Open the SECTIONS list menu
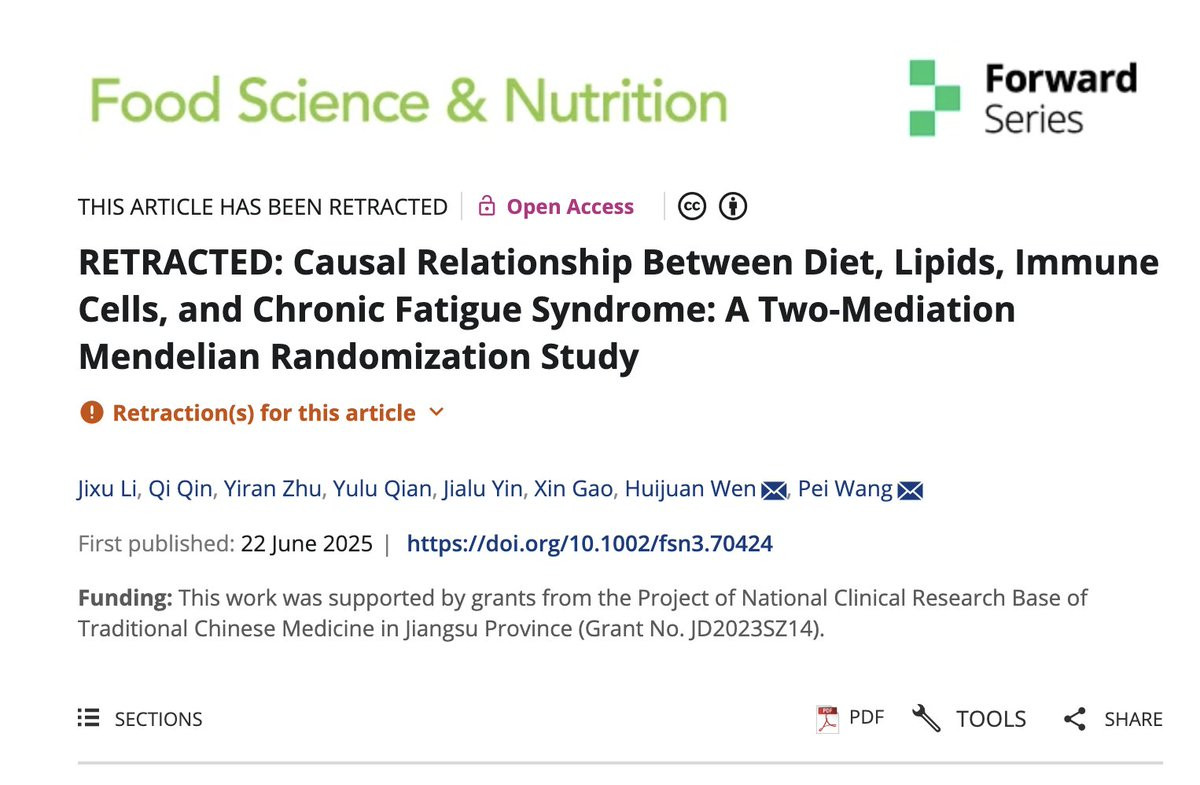Viewport: 1200px width, 785px height. [x=140, y=719]
